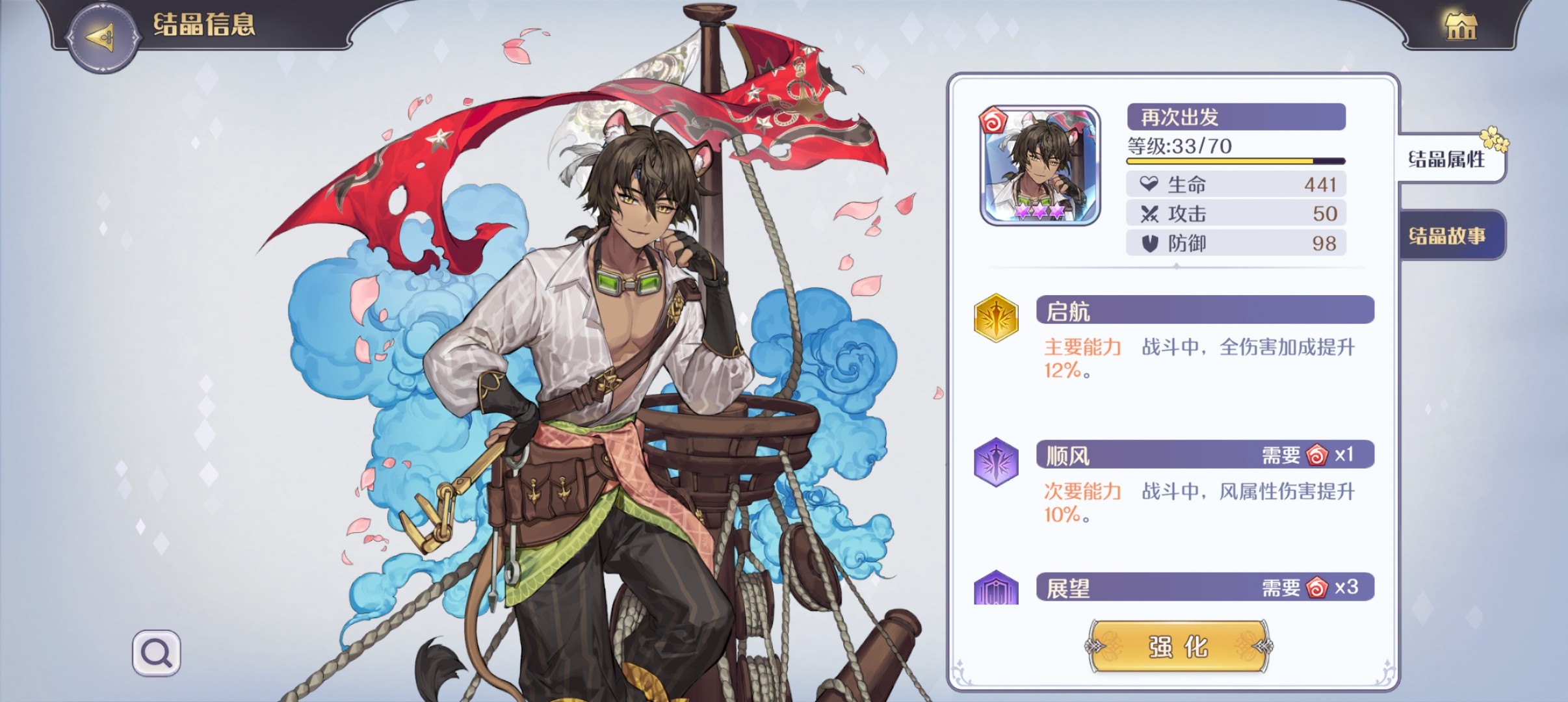Image resolution: width=1568 pixels, height=702 pixels.
Task: Click crystal cost icon beside 顺风 x1
Action: coord(1316,455)
